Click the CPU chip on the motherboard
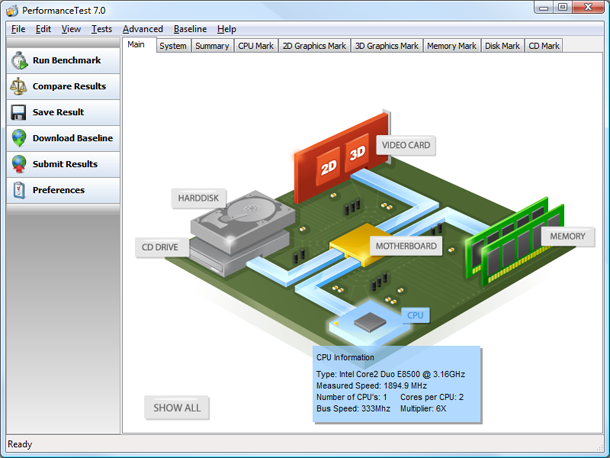Image resolution: width=610 pixels, height=458 pixels. click(372, 320)
